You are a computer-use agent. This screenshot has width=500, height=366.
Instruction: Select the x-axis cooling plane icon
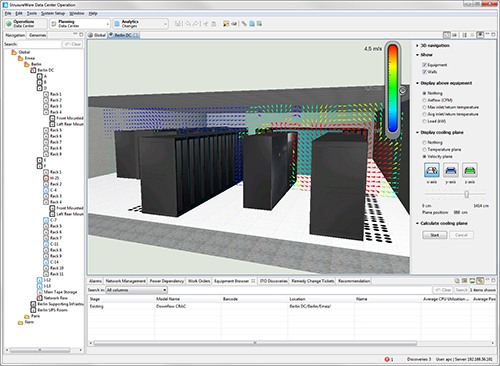click(432, 170)
